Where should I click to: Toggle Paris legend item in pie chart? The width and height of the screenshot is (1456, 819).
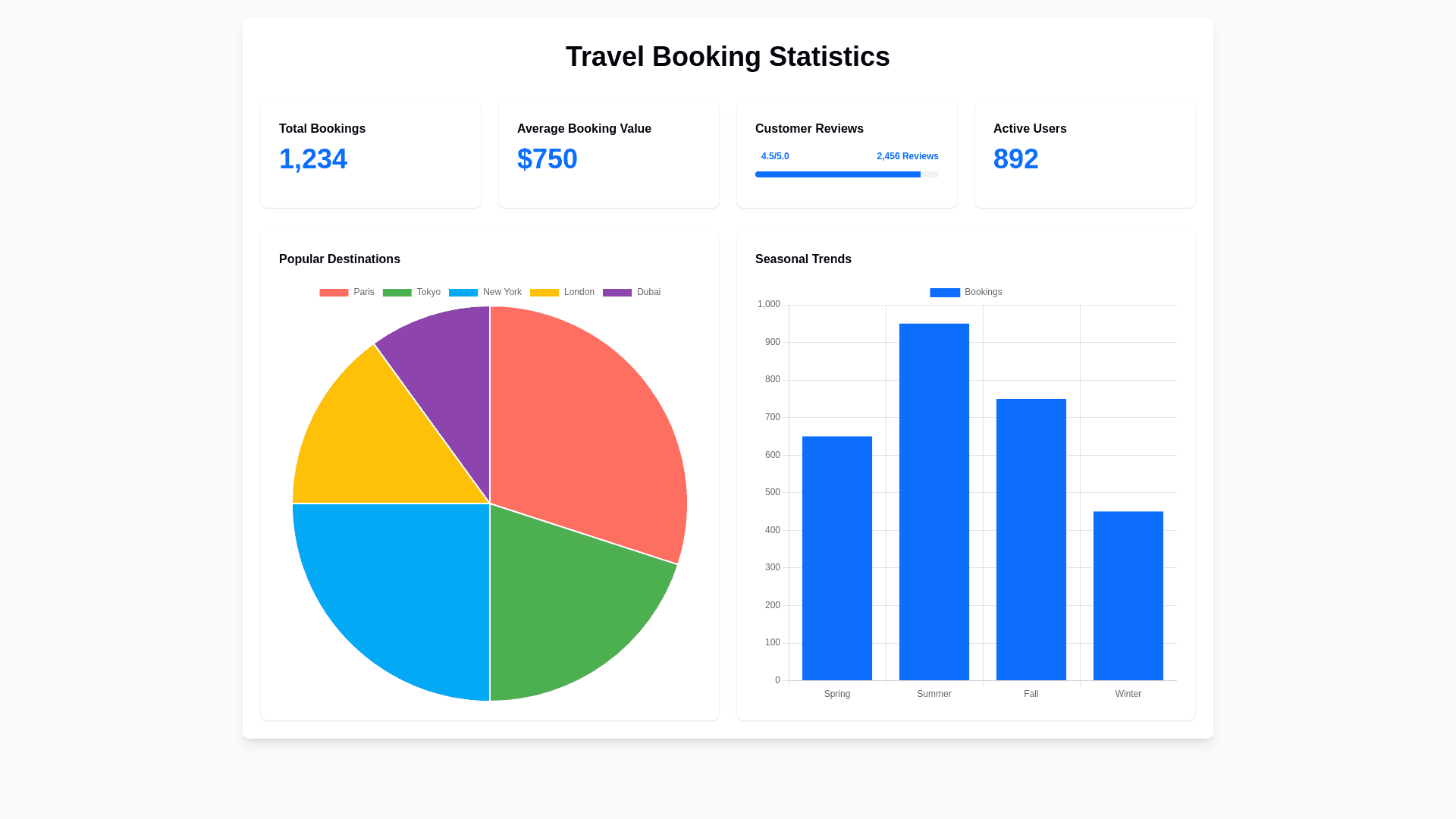click(x=347, y=292)
